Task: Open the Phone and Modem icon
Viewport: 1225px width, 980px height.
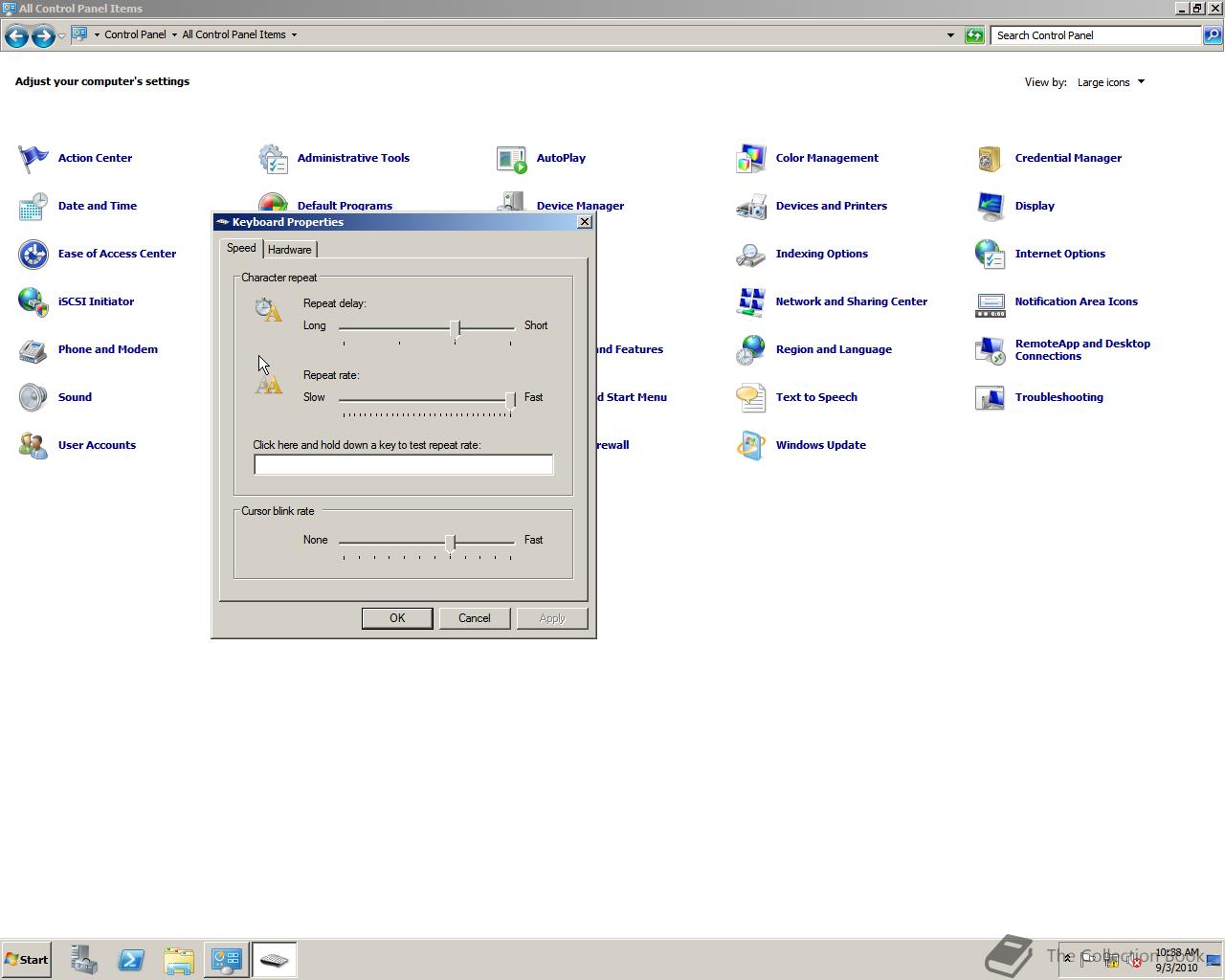Action: pyautogui.click(x=33, y=349)
